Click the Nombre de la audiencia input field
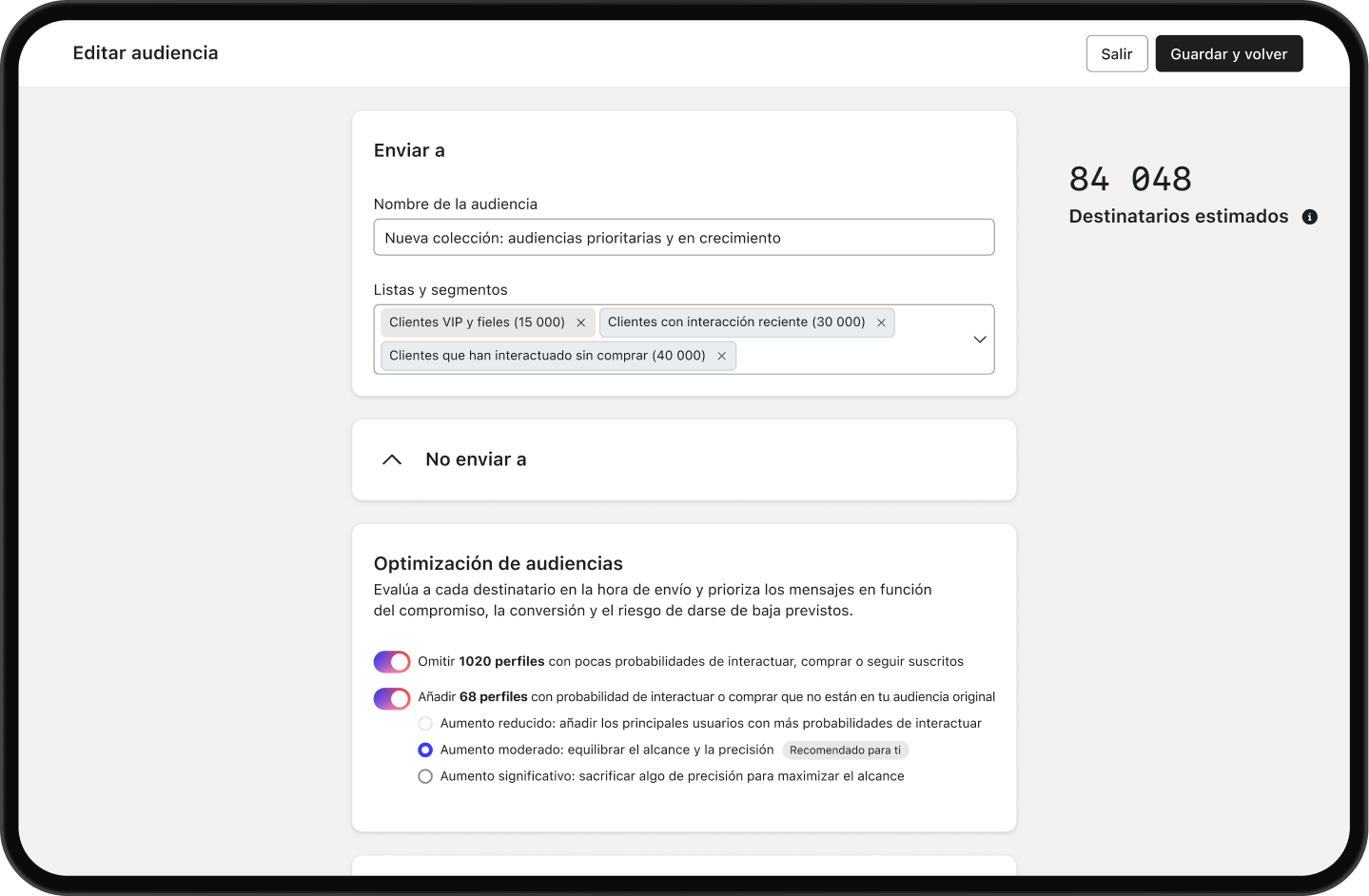 tap(684, 238)
